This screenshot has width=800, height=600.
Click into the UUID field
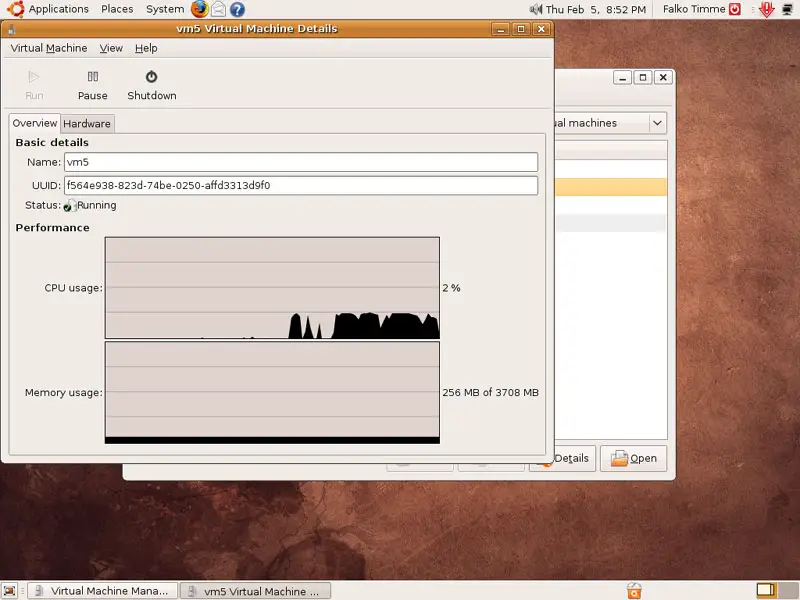pos(301,185)
